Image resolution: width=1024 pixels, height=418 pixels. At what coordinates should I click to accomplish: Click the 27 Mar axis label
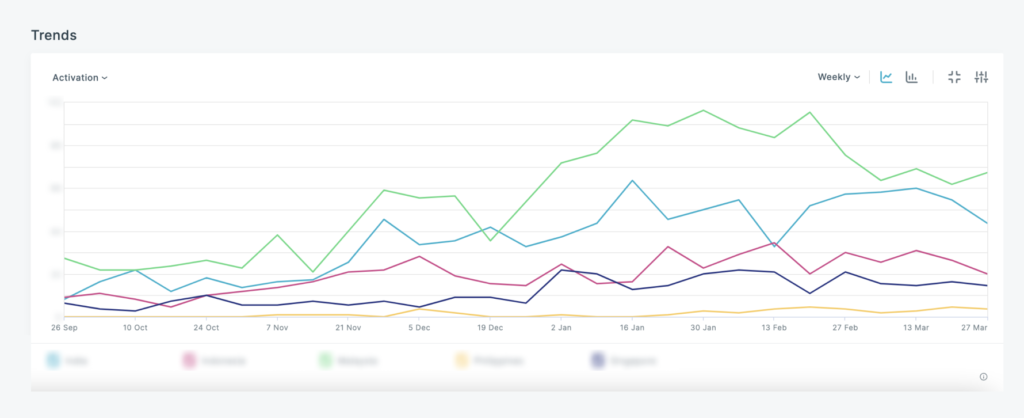tap(974, 327)
